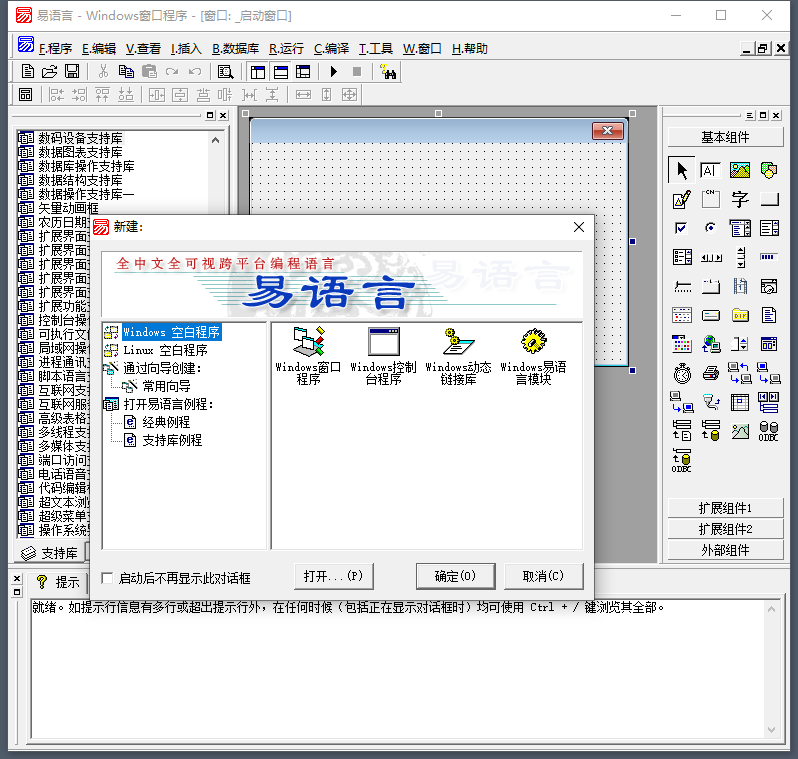Choose Windows控制台程序 project icon

383,355
